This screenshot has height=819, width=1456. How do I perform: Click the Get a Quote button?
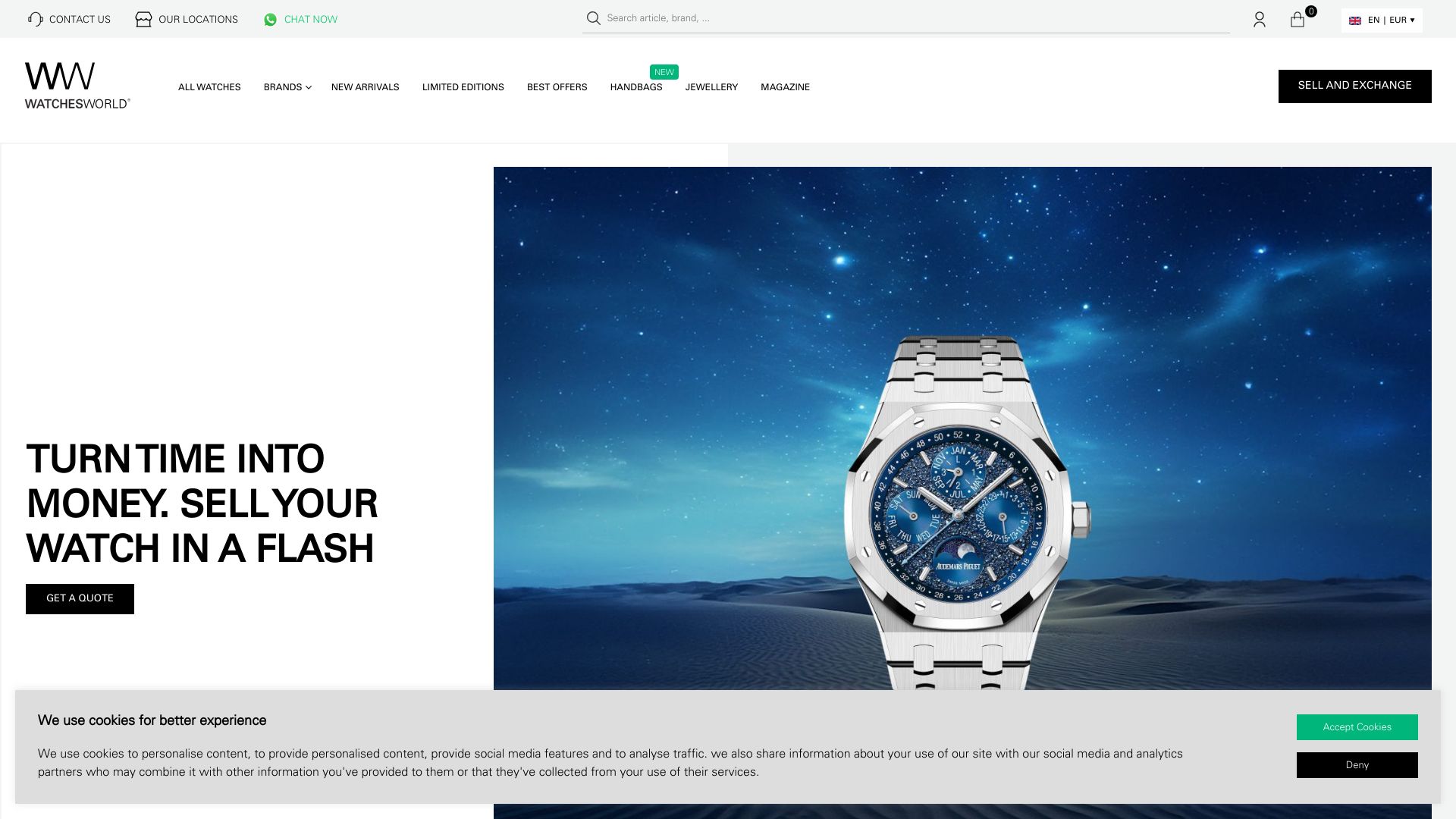pyautogui.click(x=80, y=599)
